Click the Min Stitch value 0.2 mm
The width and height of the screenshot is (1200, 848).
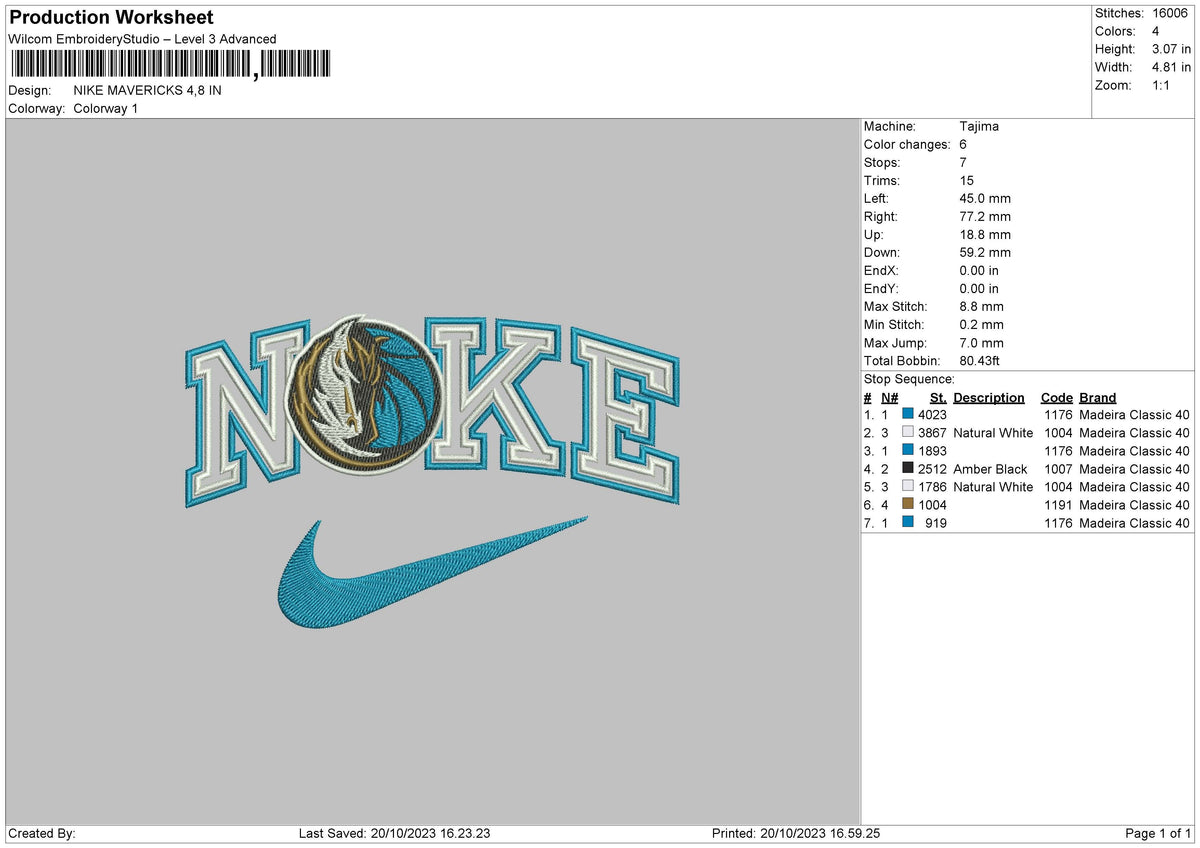[981, 324]
